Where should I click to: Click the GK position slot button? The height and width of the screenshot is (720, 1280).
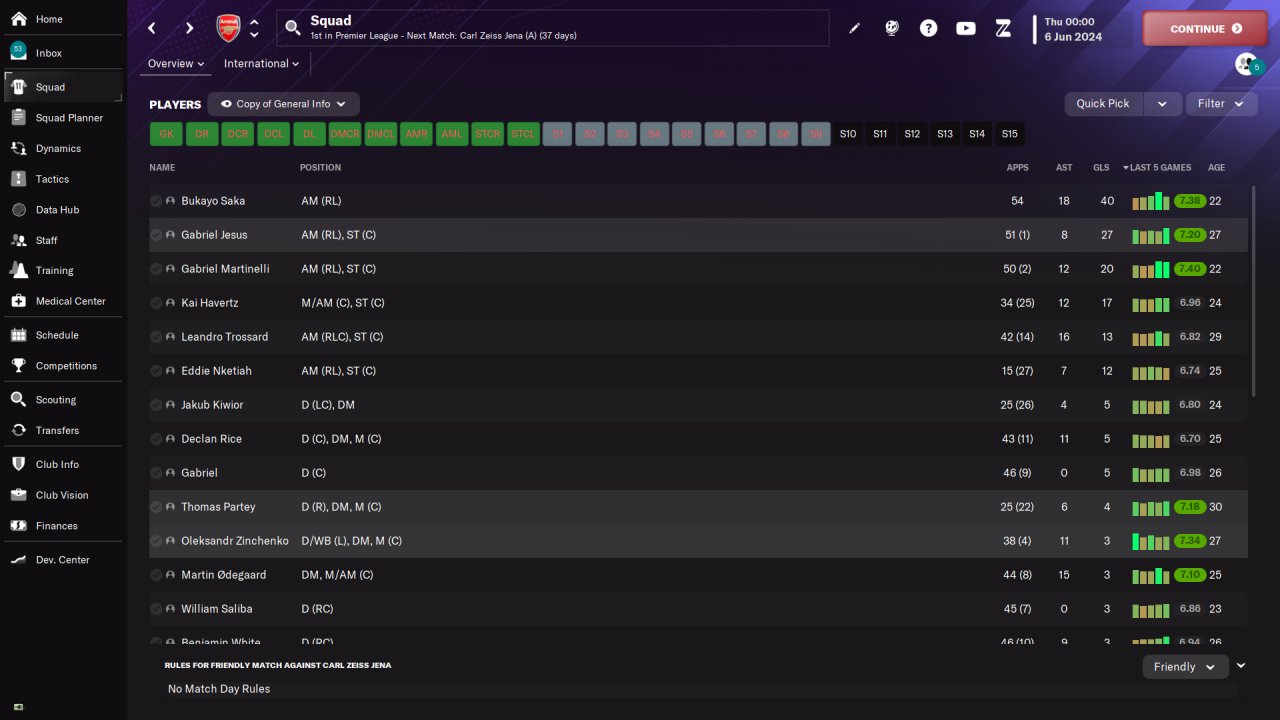tap(166, 134)
